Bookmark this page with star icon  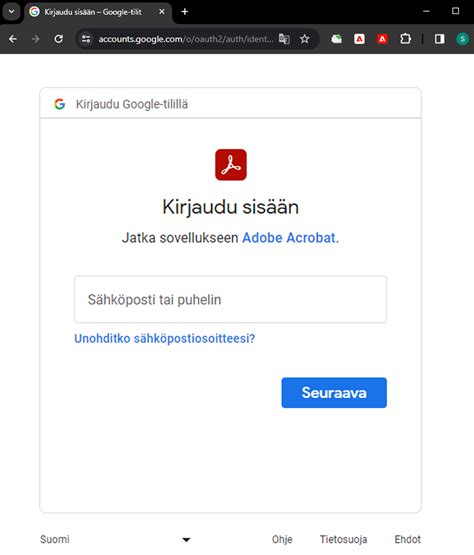304,39
